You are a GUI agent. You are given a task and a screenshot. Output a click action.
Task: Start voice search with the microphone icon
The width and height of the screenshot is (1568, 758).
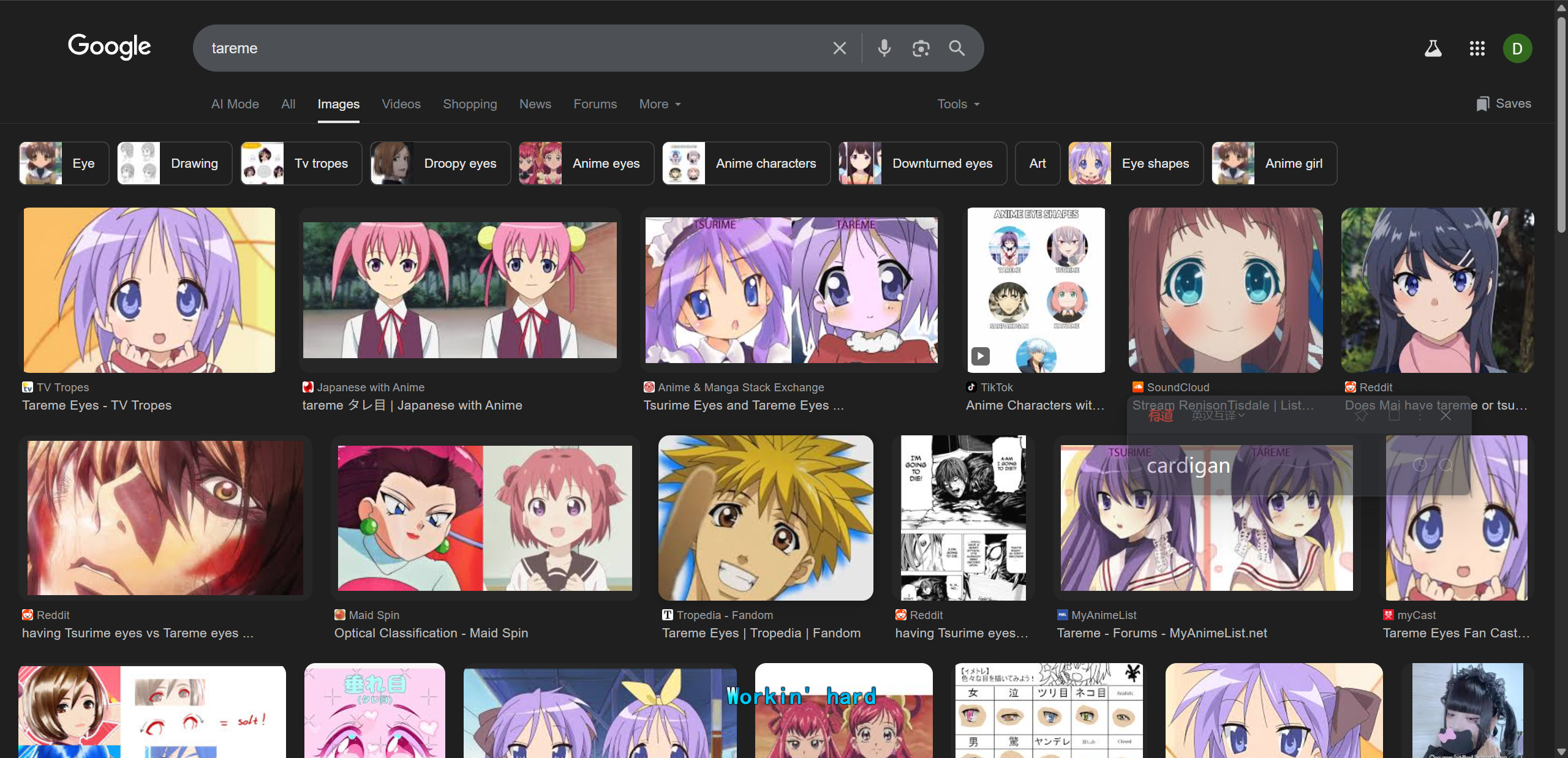pyautogui.click(x=884, y=48)
